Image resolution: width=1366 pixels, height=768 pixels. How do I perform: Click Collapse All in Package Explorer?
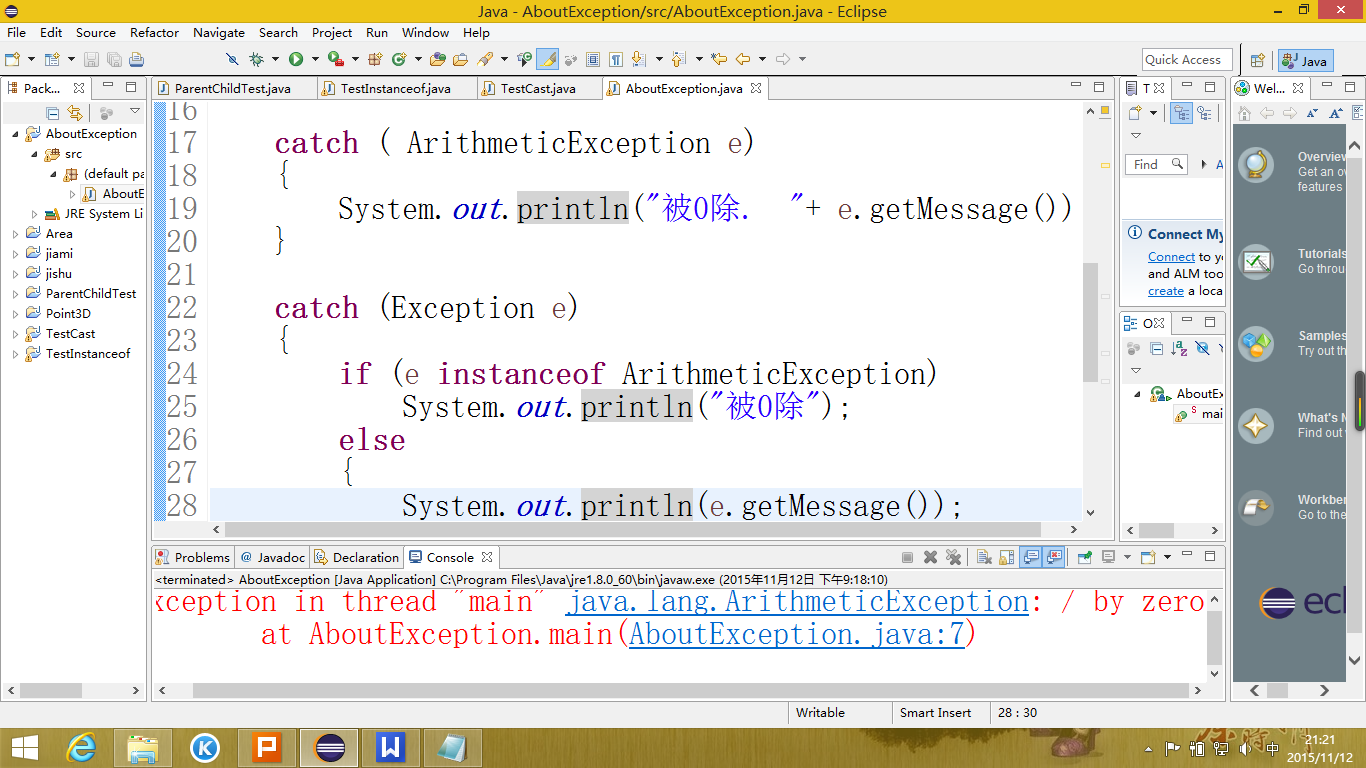pyautogui.click(x=53, y=113)
